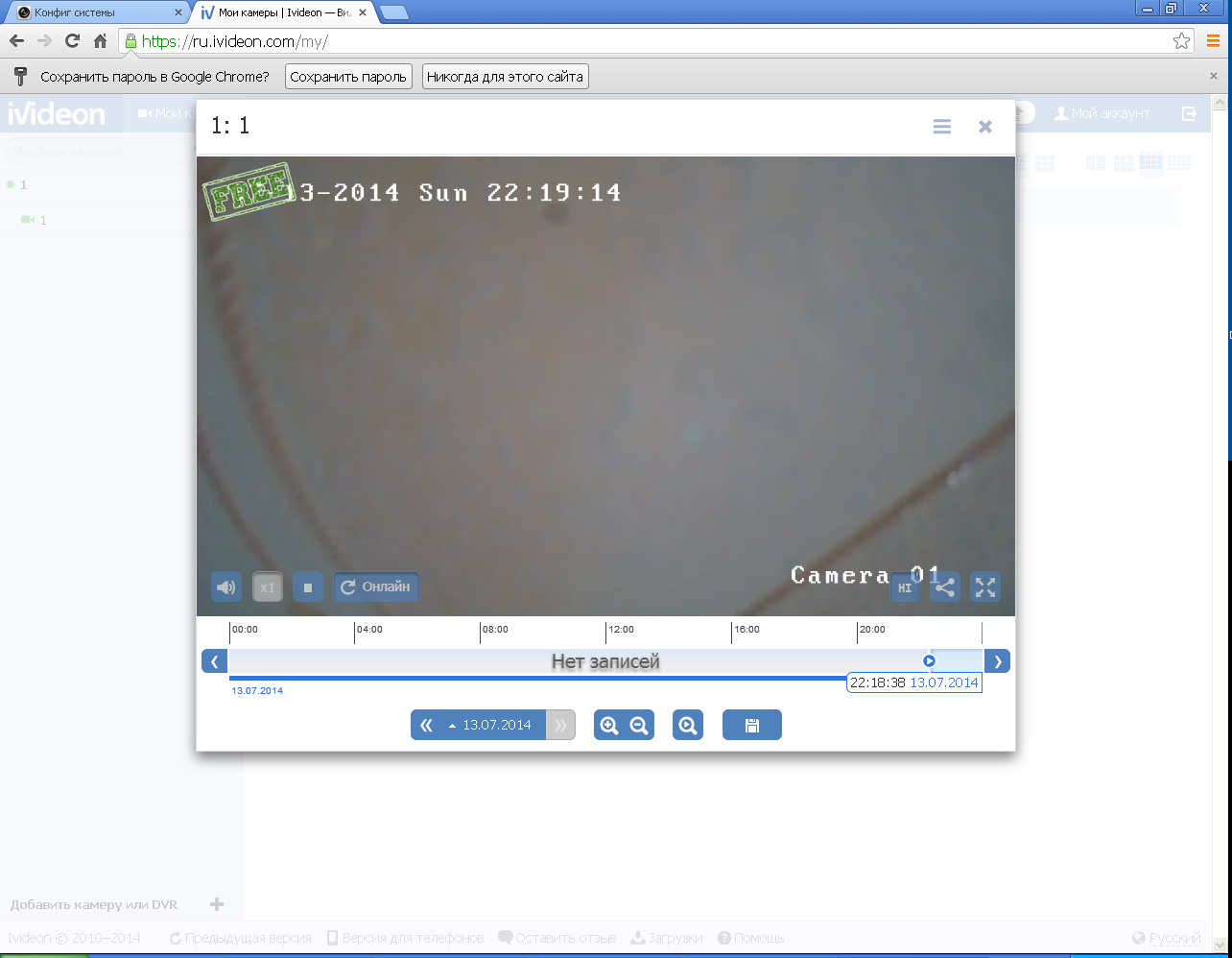Click the 16:00 mark on the time ruler
This screenshot has width=1232, height=958.
click(746, 630)
